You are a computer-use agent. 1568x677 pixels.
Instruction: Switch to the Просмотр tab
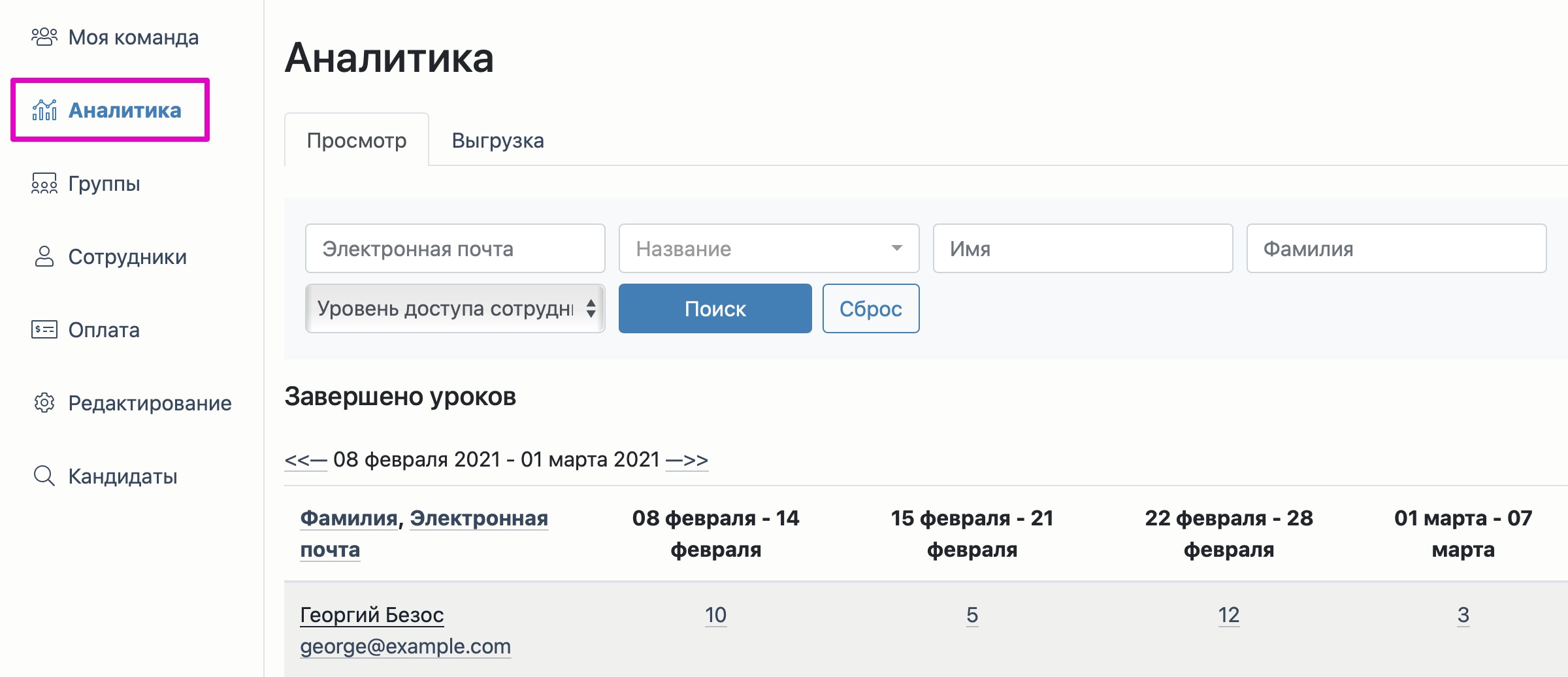pyautogui.click(x=357, y=140)
